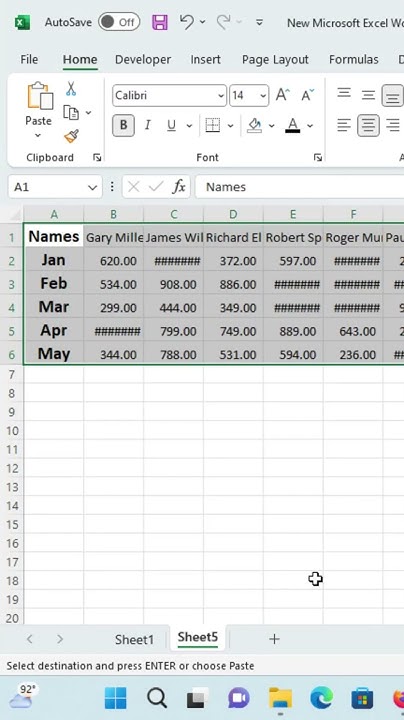Cancel formula entry with X icon

coord(134,187)
